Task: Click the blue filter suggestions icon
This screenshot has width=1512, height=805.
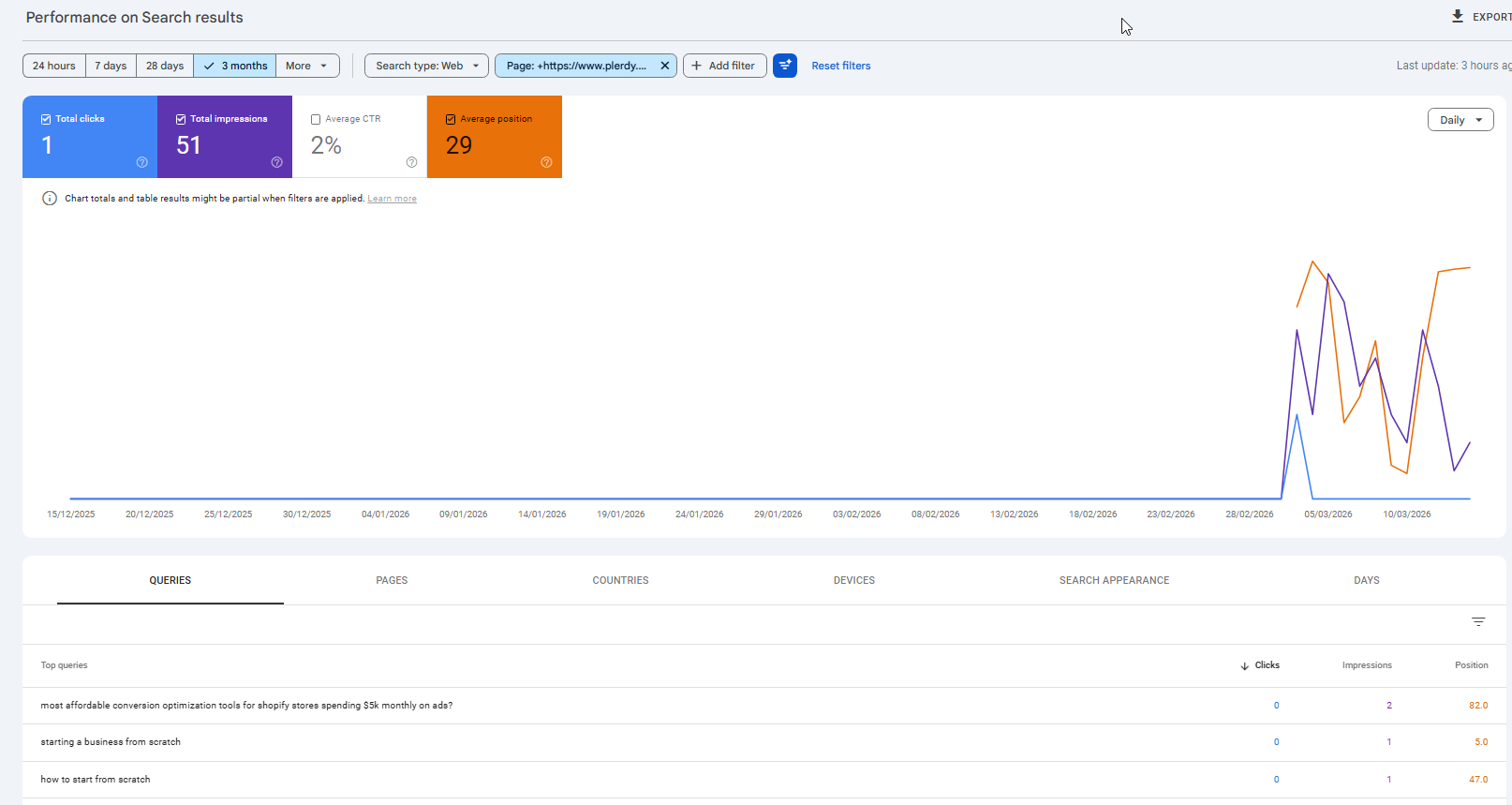Action: point(785,66)
